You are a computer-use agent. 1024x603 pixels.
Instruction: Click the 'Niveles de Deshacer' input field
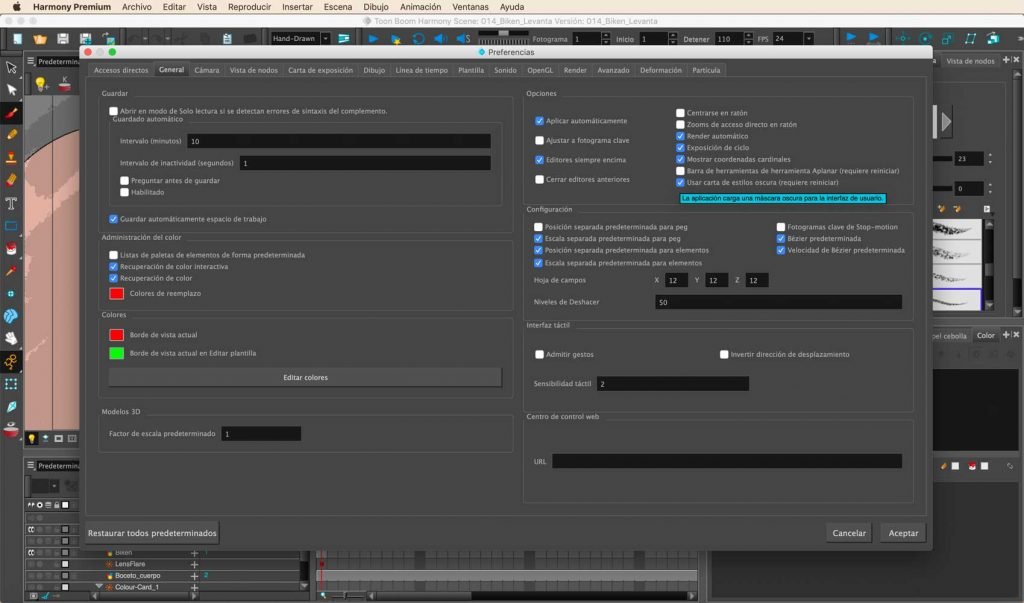coord(778,302)
